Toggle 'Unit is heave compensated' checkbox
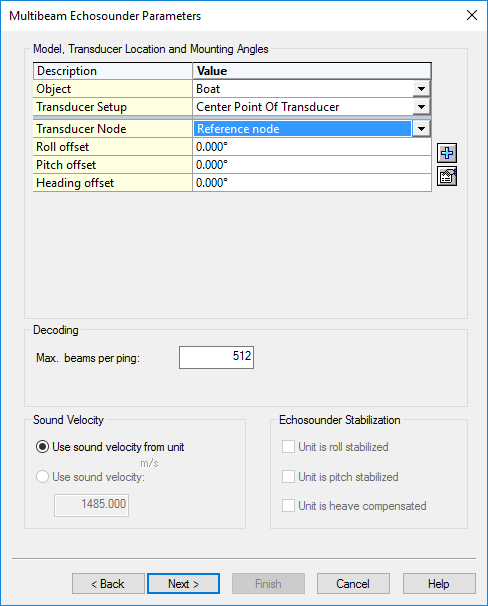 pos(288,506)
